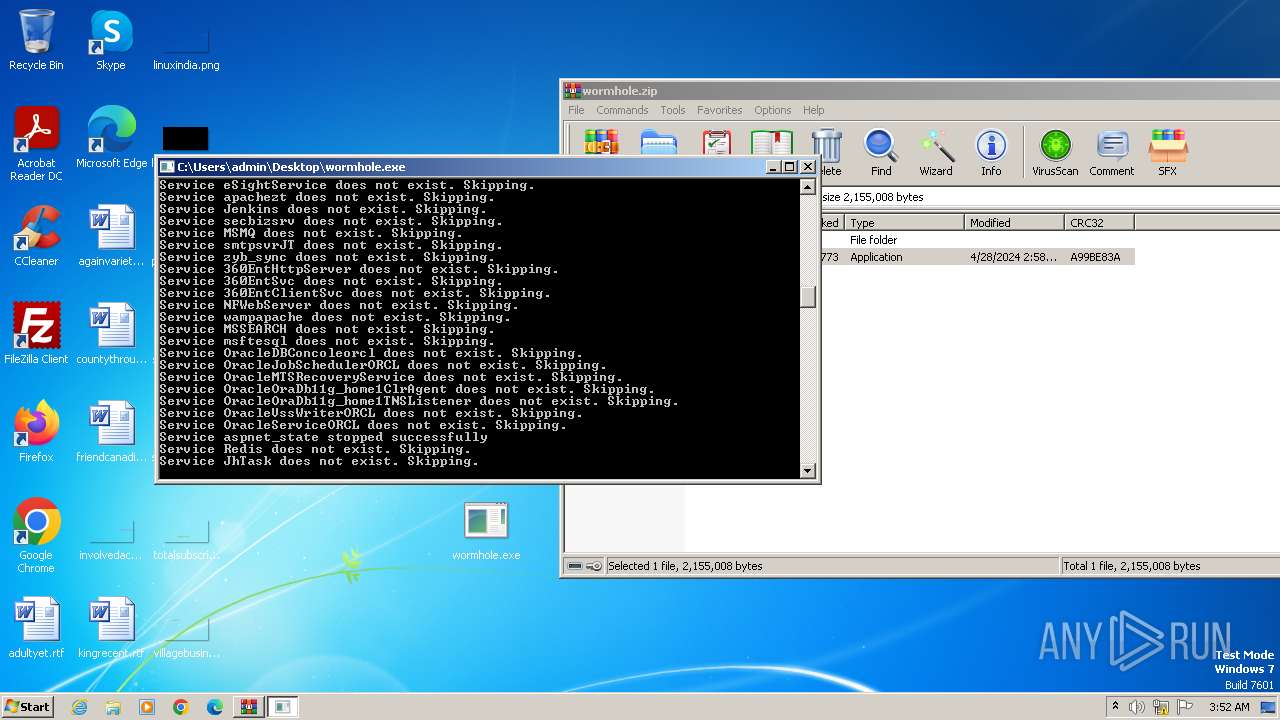The width and height of the screenshot is (1280, 720).
Task: Open WinRAR Comment tool
Action: [x=1112, y=153]
